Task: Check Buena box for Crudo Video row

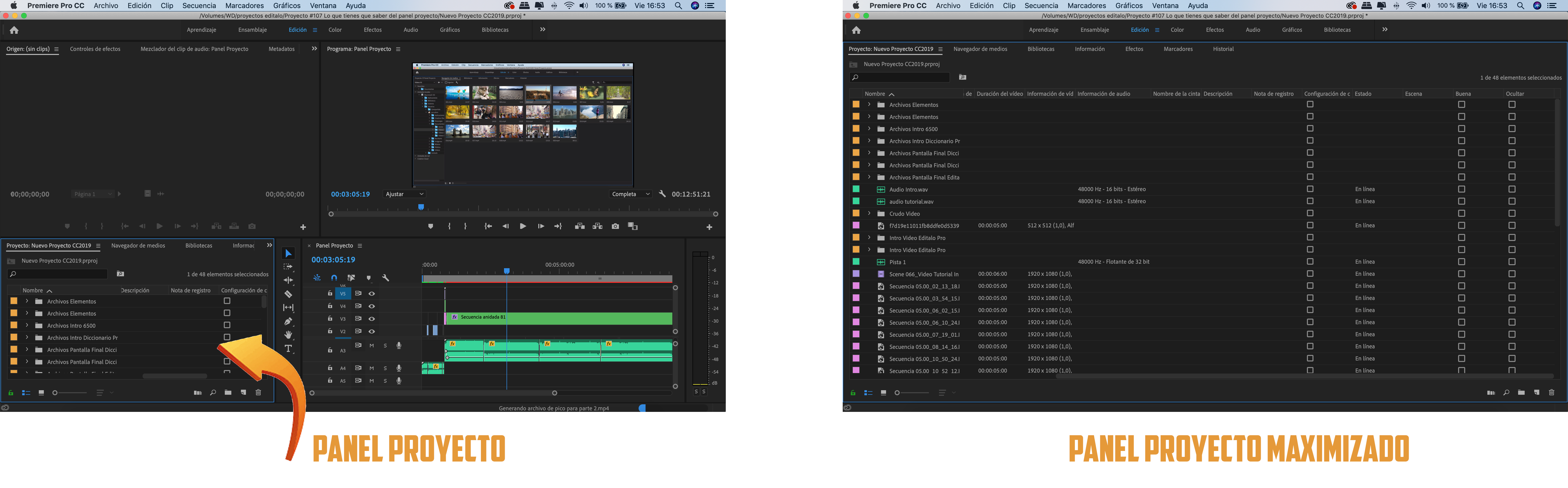Action: (x=1461, y=213)
